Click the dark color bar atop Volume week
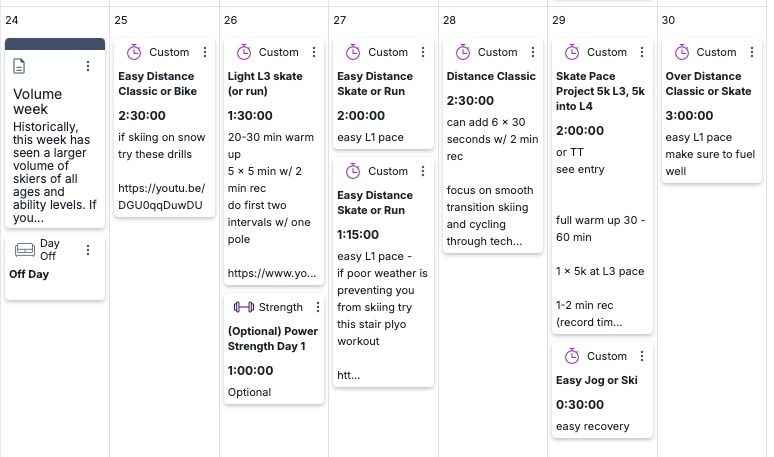Viewport: 774px width, 457px height. [55, 44]
